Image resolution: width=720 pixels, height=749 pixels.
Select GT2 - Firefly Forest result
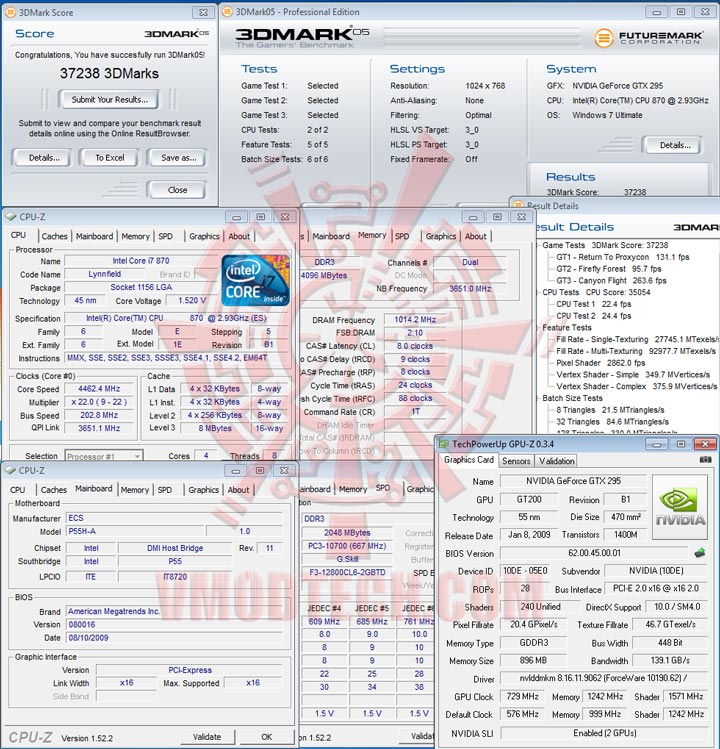(608, 268)
